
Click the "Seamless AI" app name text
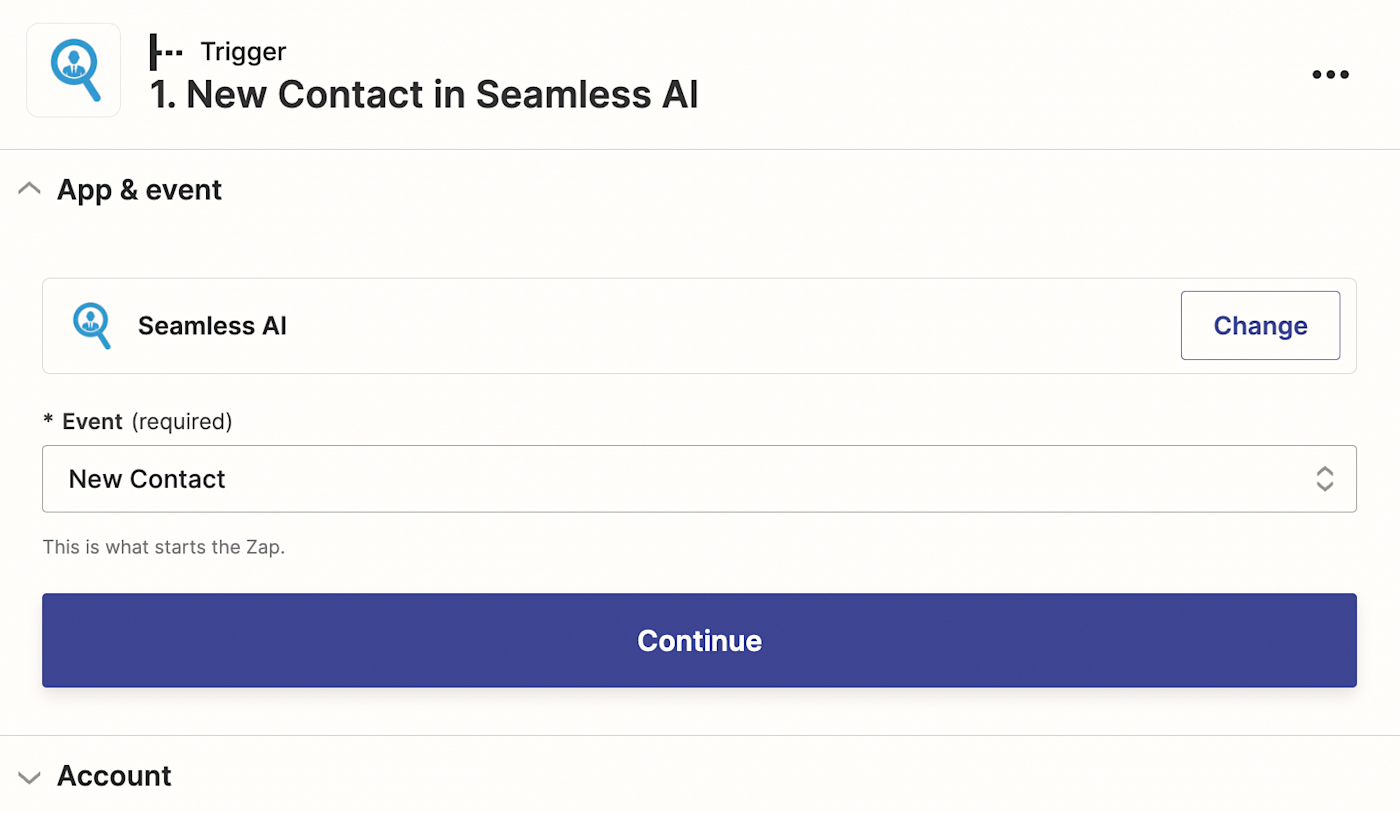(212, 326)
